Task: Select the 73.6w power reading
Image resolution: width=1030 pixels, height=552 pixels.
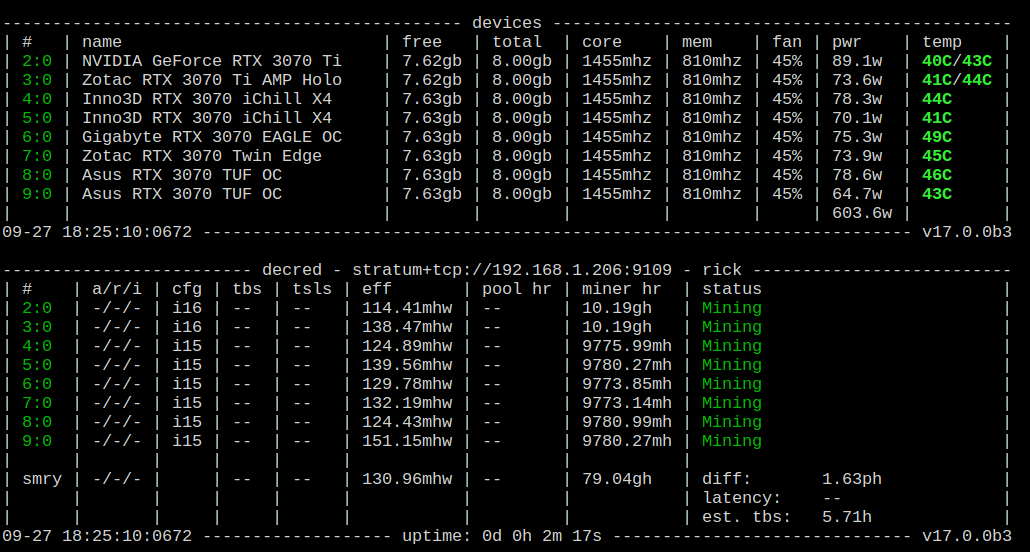Action: click(x=857, y=80)
